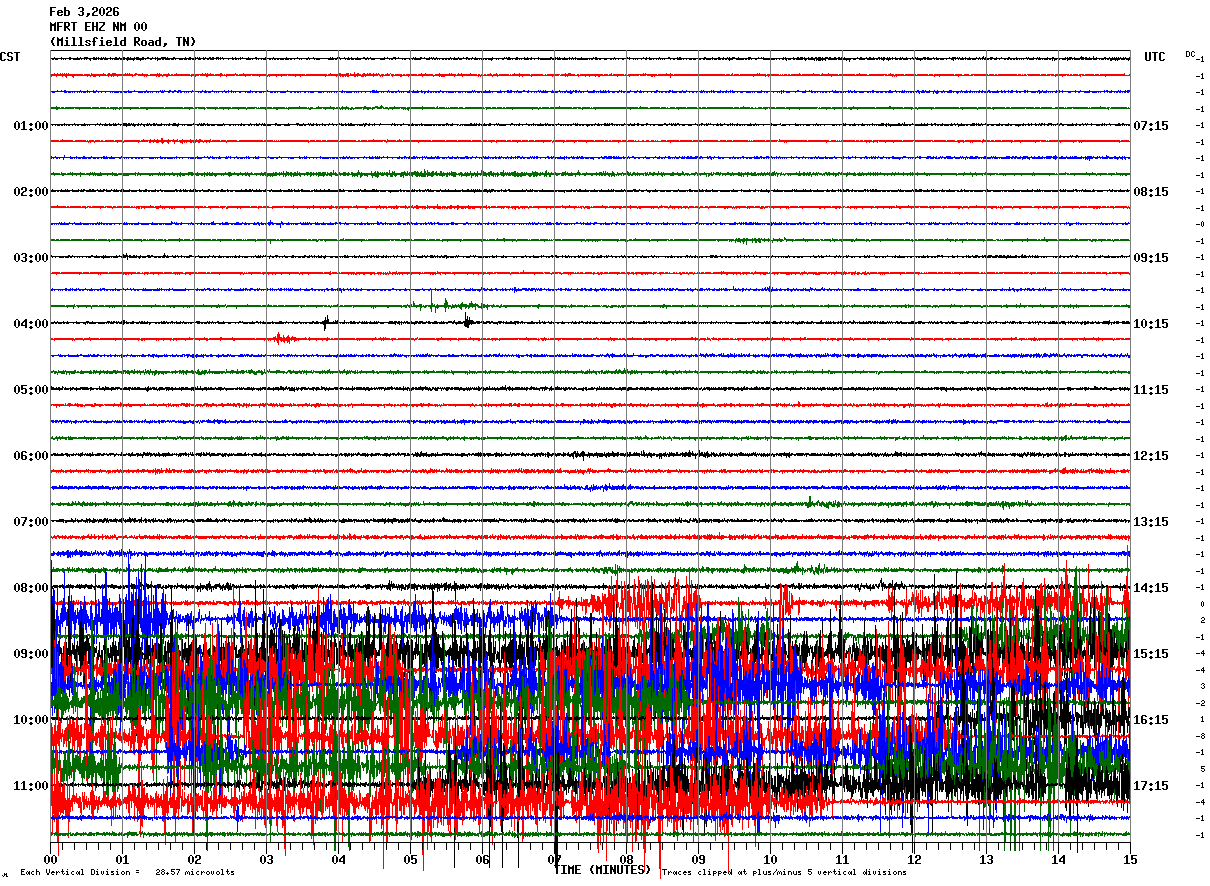
Task: Select the 01:00 CST row label
Action: (x=31, y=126)
